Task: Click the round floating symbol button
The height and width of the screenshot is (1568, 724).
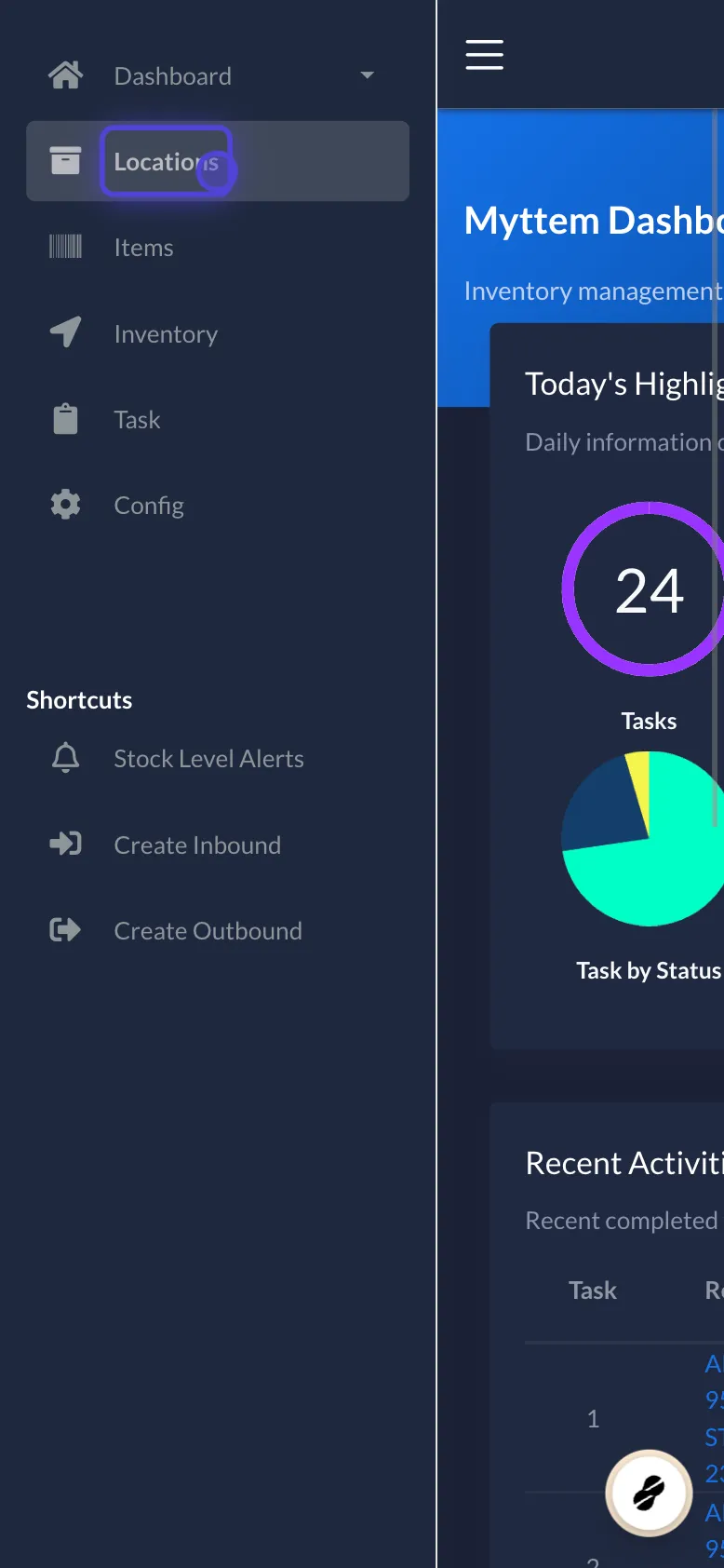Action: pyautogui.click(x=649, y=1494)
